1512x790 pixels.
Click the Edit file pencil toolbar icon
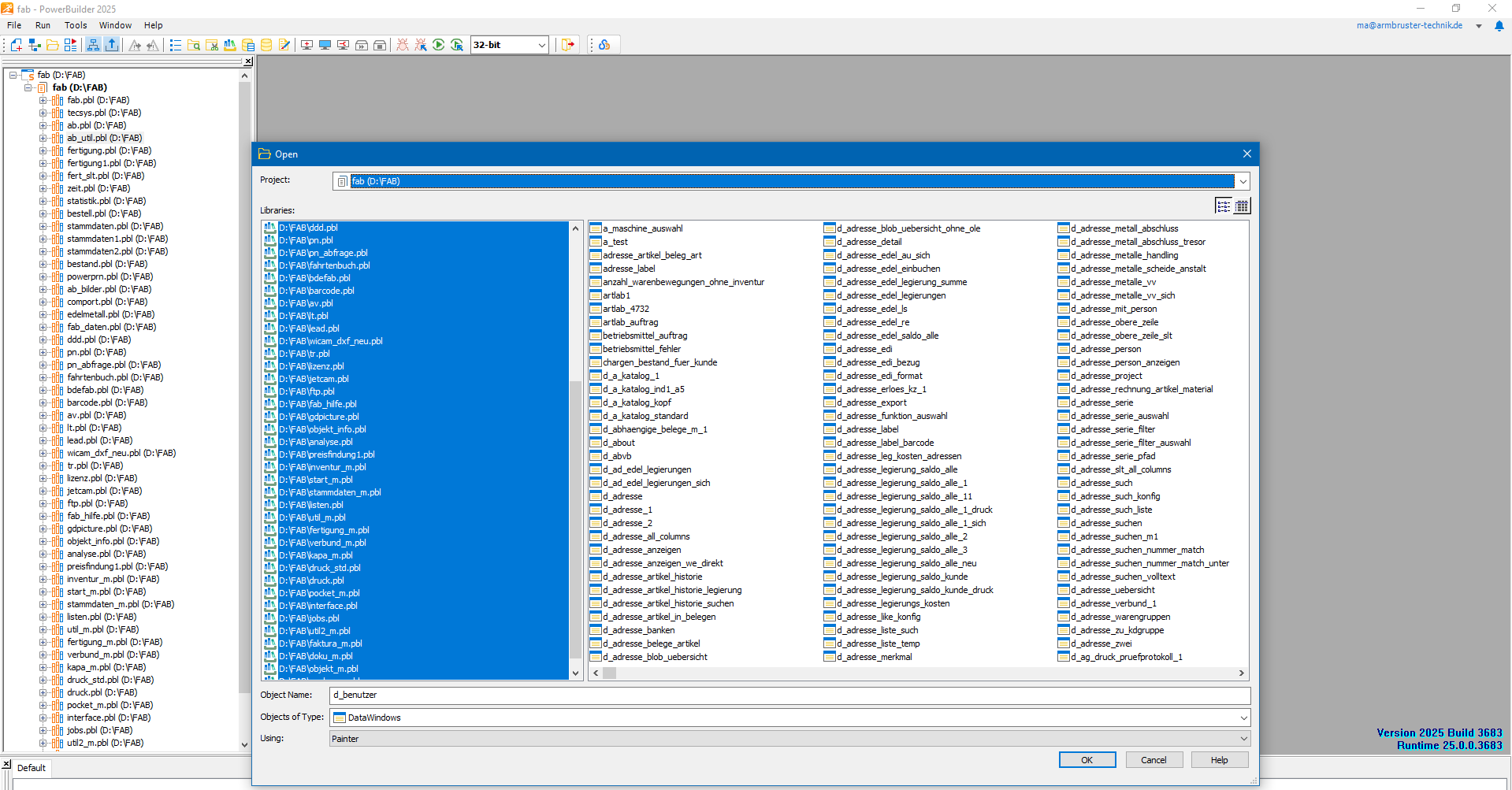click(284, 45)
